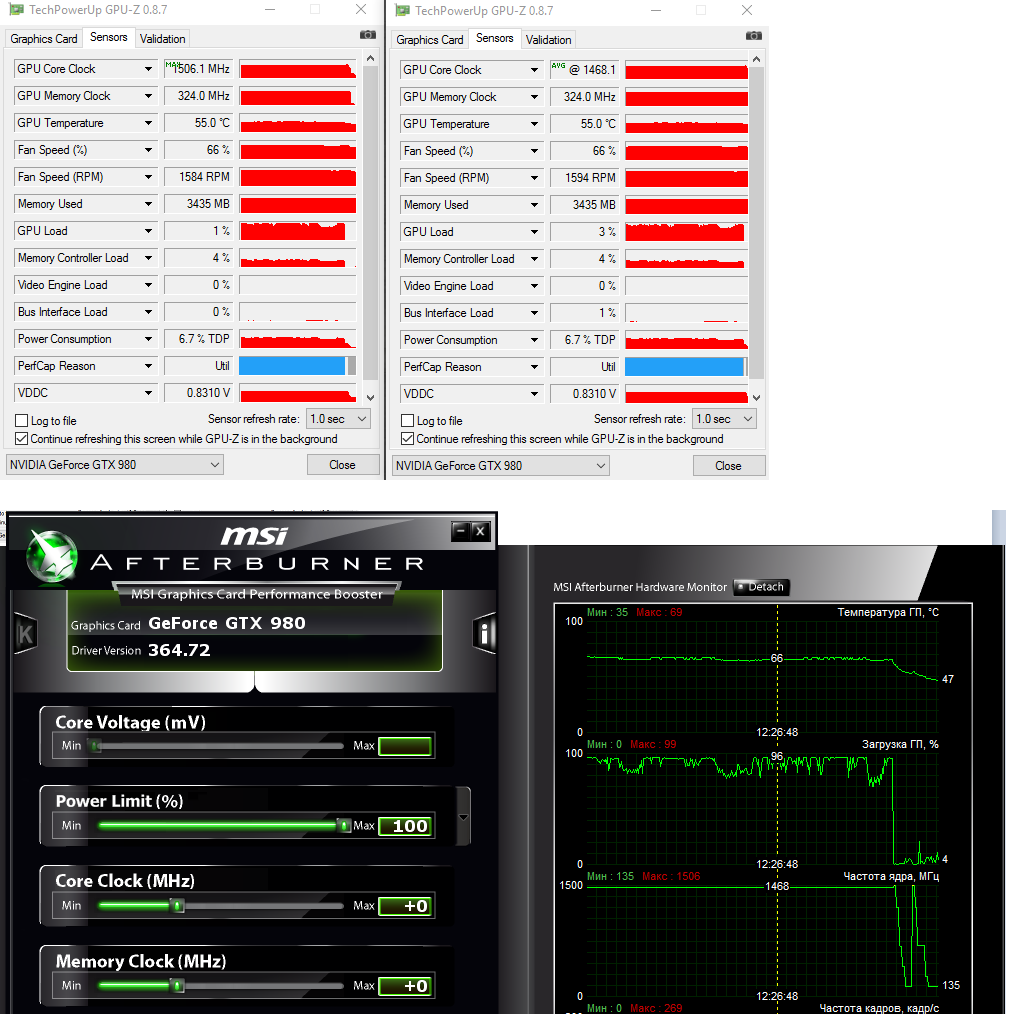The height and width of the screenshot is (1014, 1024).
Task: Open sensor refresh rate dropdown in left GPU-Z
Action: point(338,419)
